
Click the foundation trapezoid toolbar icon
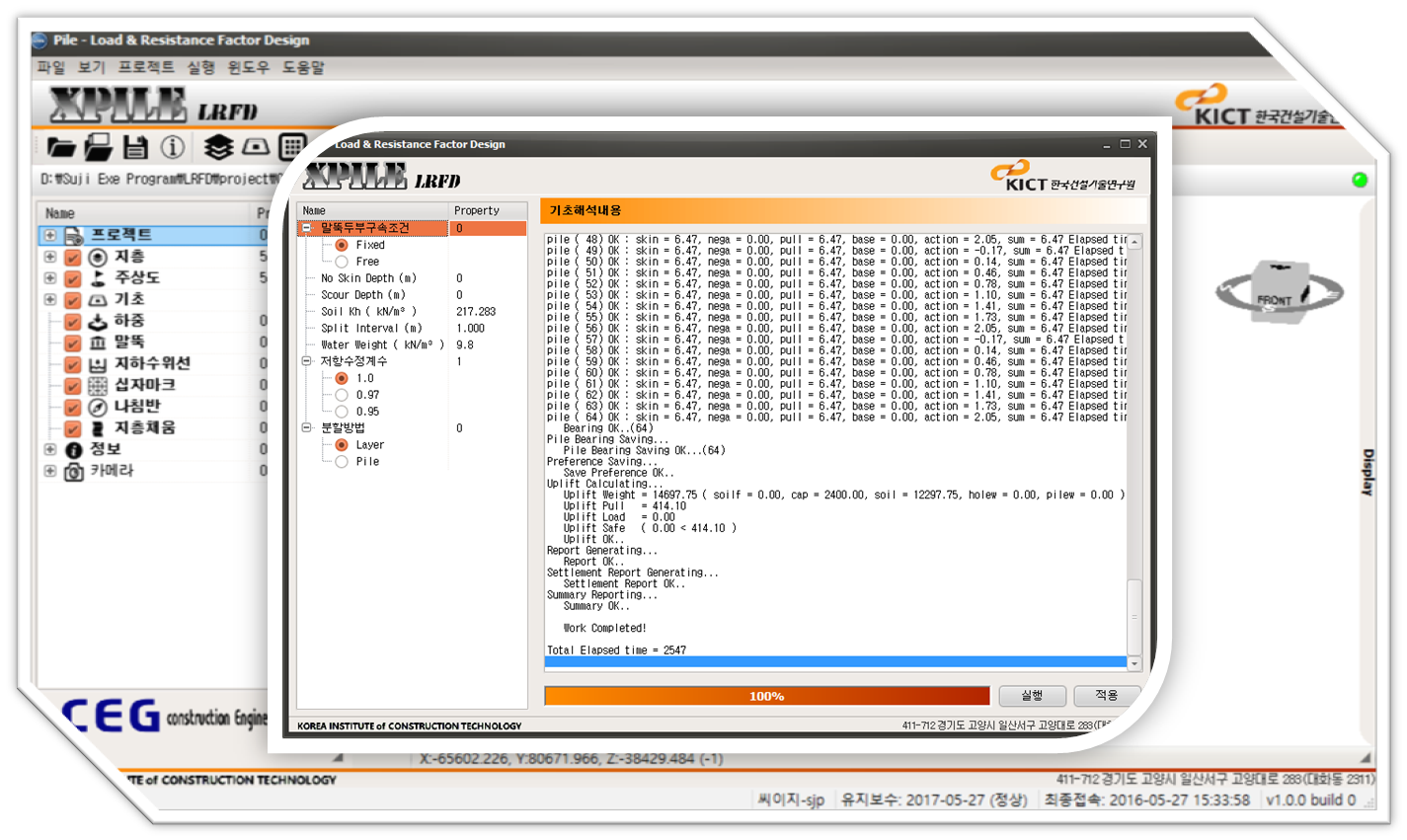click(x=256, y=147)
